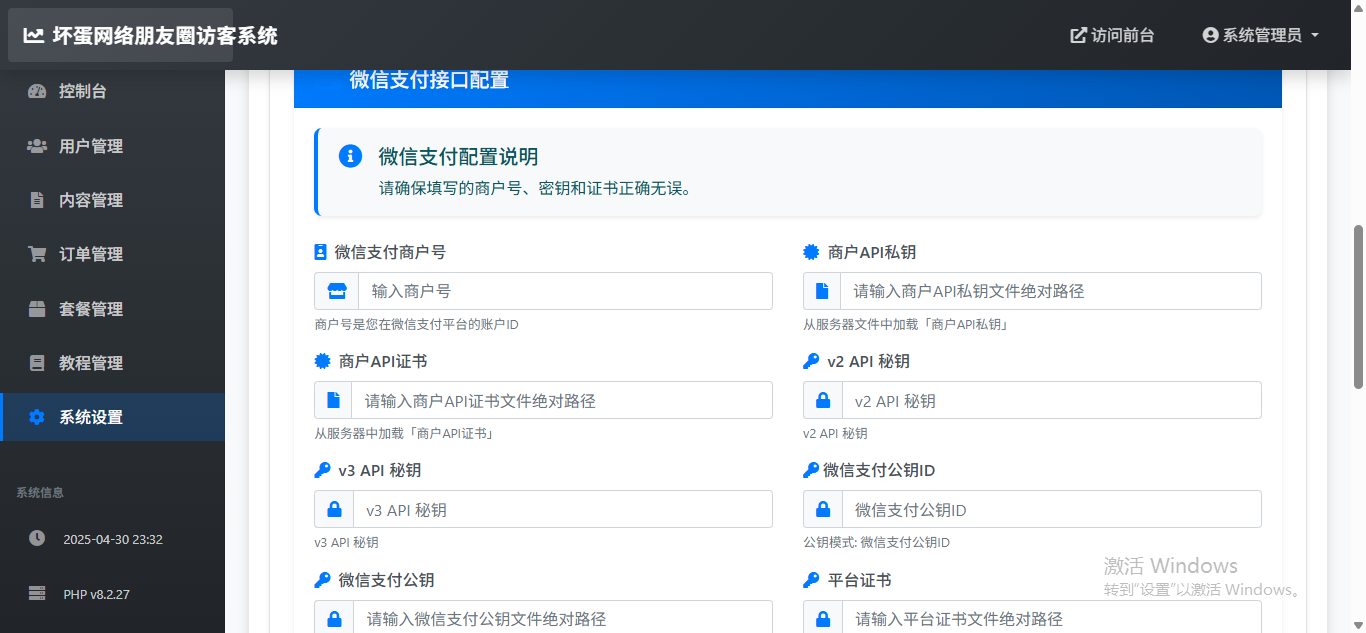The image size is (1366, 633).
Task: Open 用户管理 in the sidebar
Action: 112,146
